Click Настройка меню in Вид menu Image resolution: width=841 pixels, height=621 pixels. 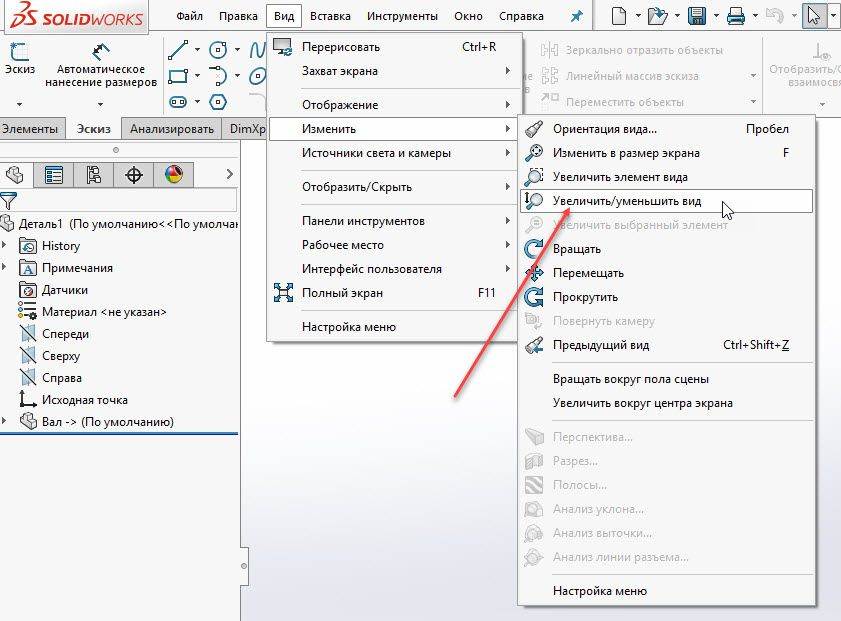pyautogui.click(x=394, y=327)
